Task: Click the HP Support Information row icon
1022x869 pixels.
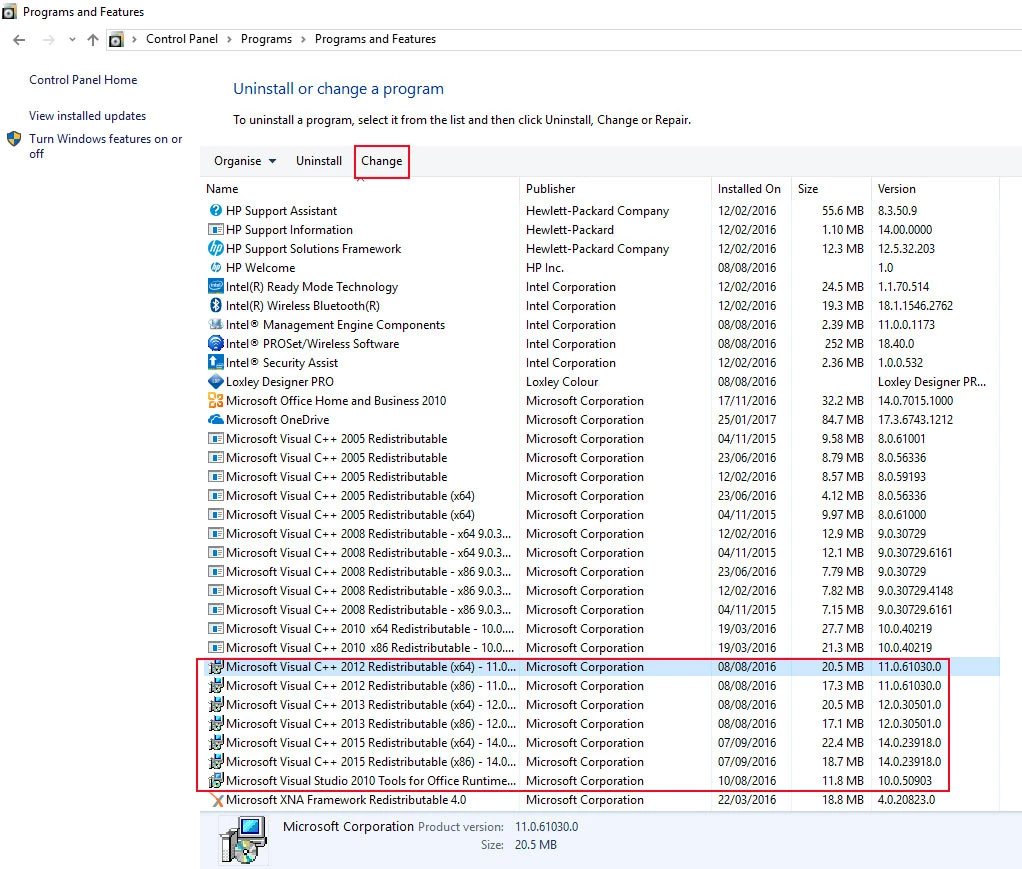Action: (215, 229)
